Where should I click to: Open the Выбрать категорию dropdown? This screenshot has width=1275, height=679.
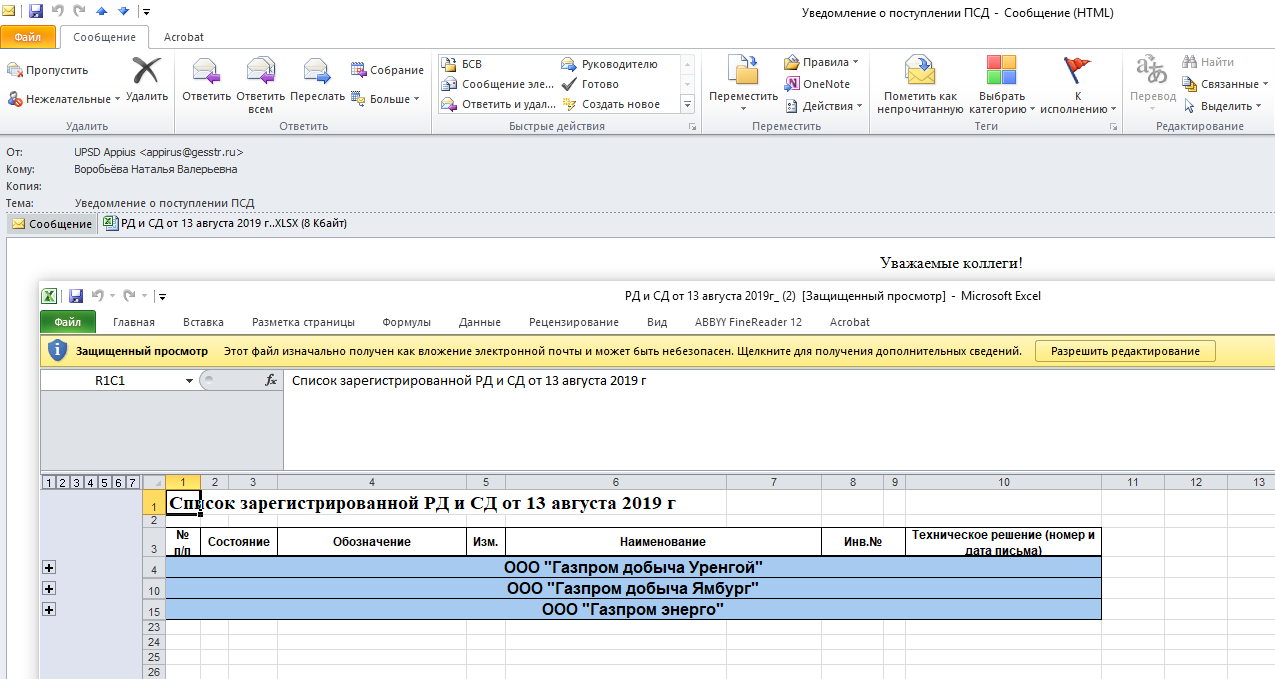click(1001, 84)
